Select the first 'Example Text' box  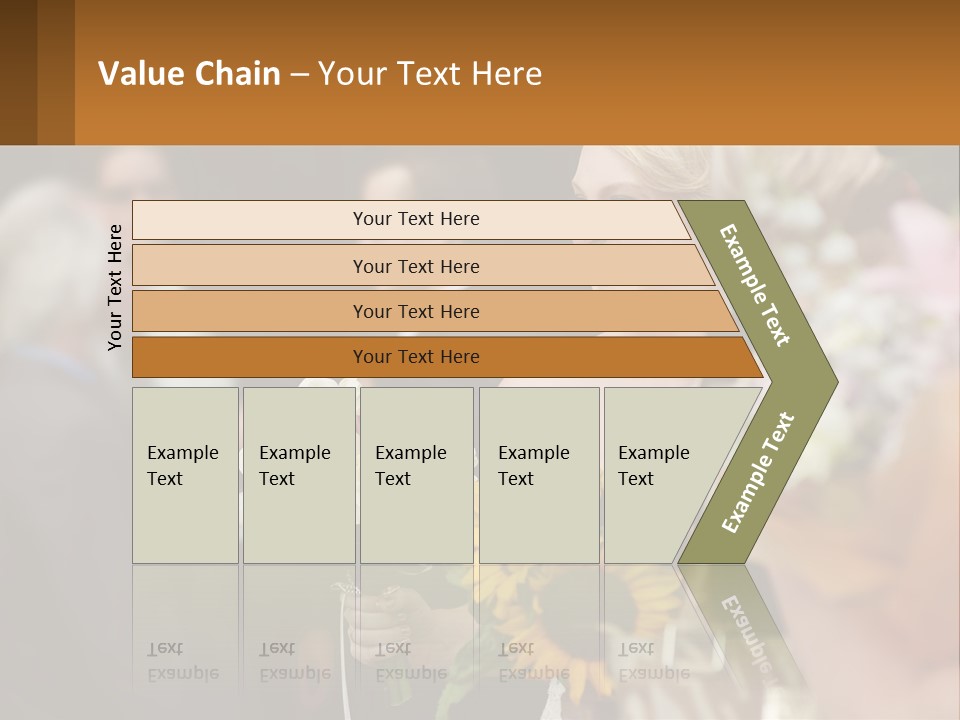[185, 475]
